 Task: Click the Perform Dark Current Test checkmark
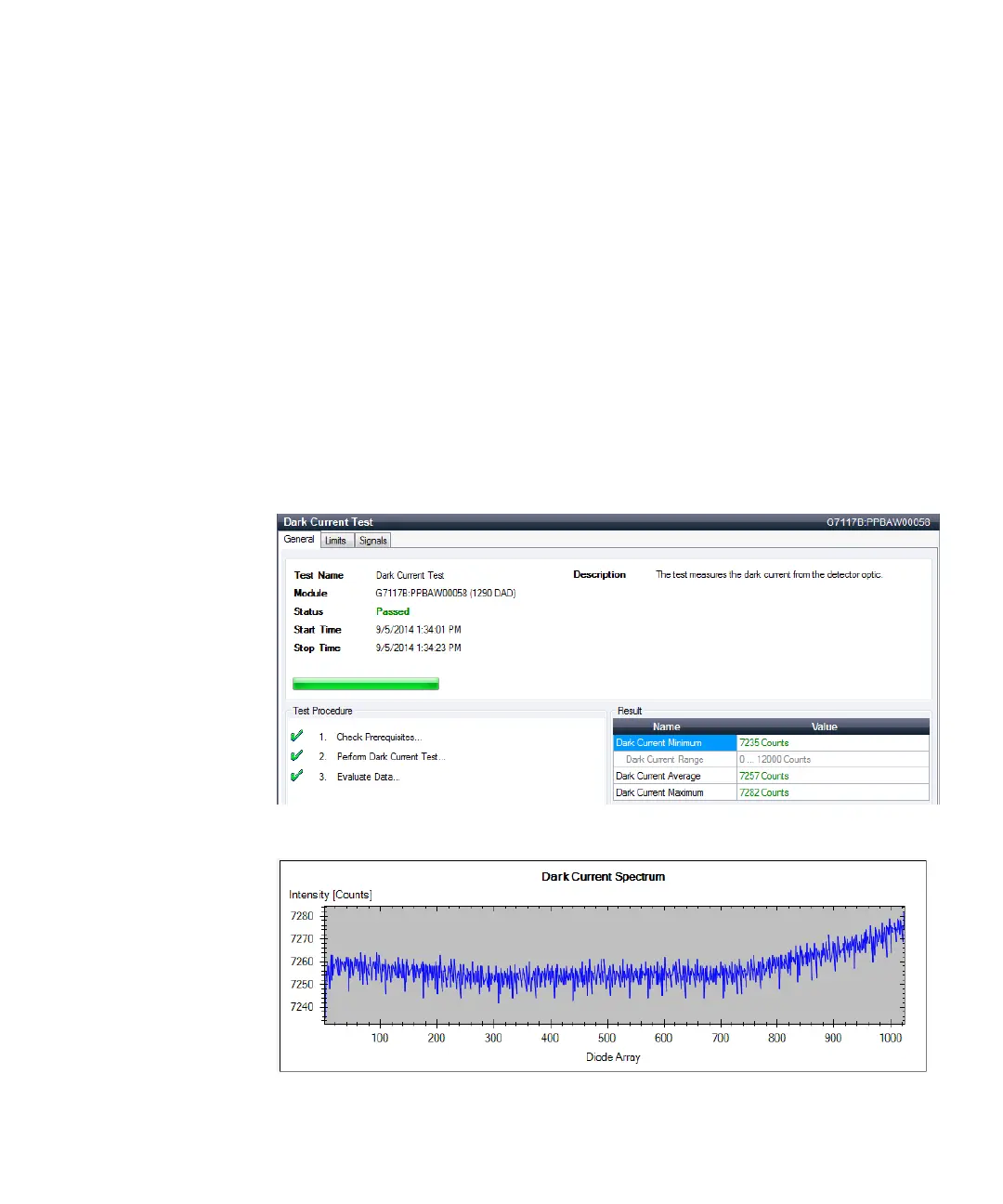(297, 756)
